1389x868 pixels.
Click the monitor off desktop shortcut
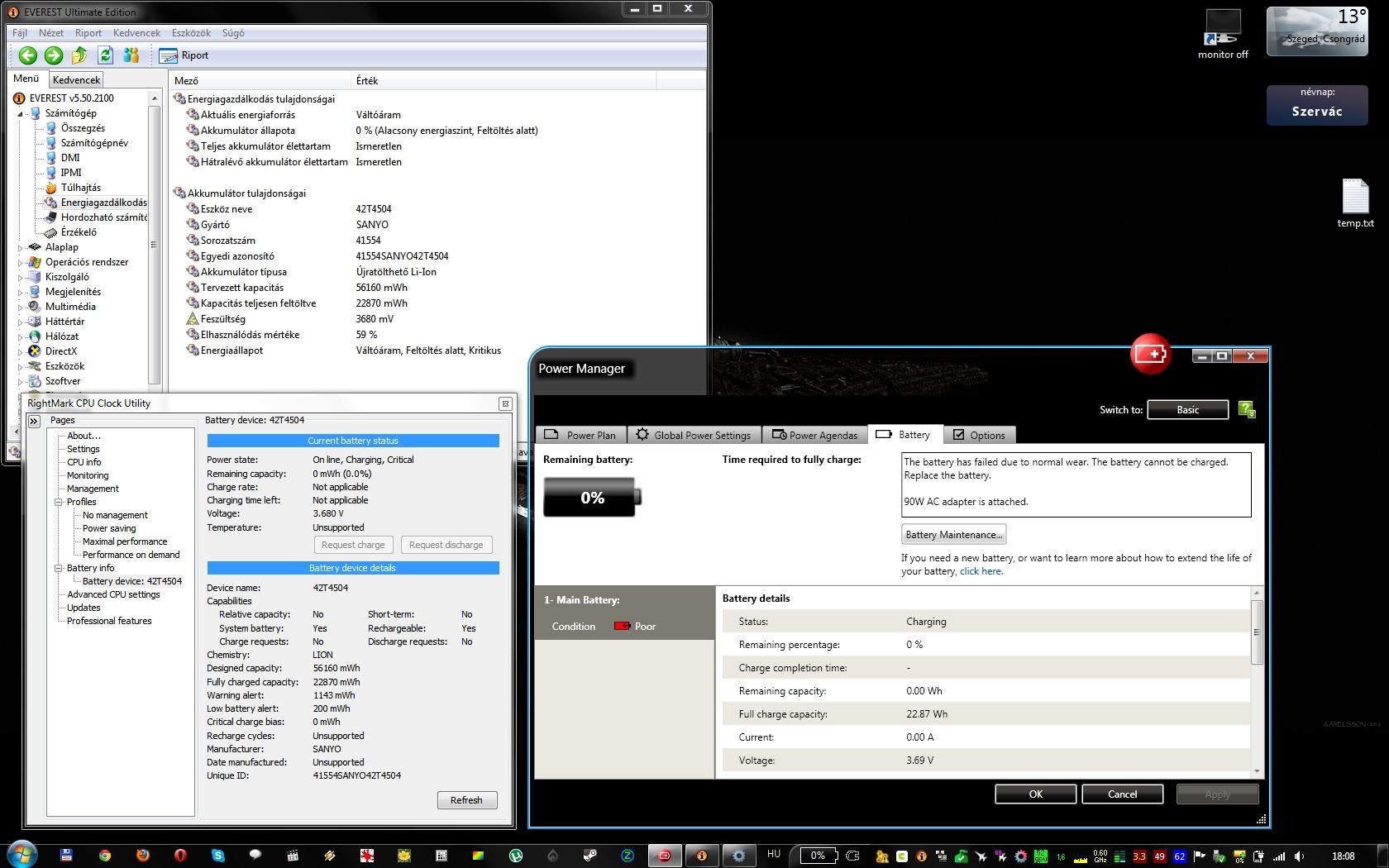1223,34
